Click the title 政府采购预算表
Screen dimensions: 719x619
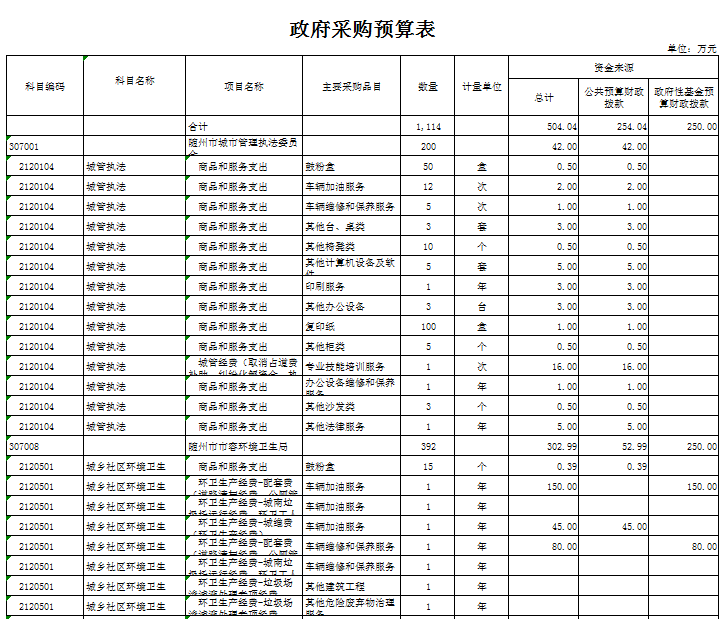coord(362,29)
